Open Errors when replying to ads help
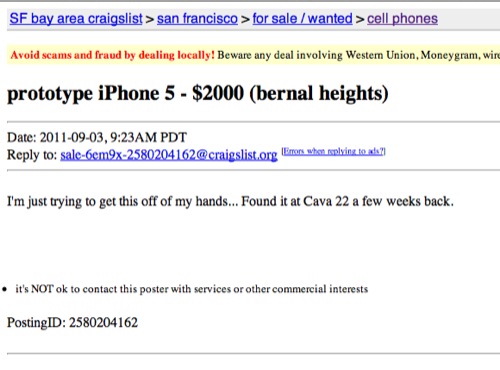This screenshot has width=500, height=370. point(334,151)
